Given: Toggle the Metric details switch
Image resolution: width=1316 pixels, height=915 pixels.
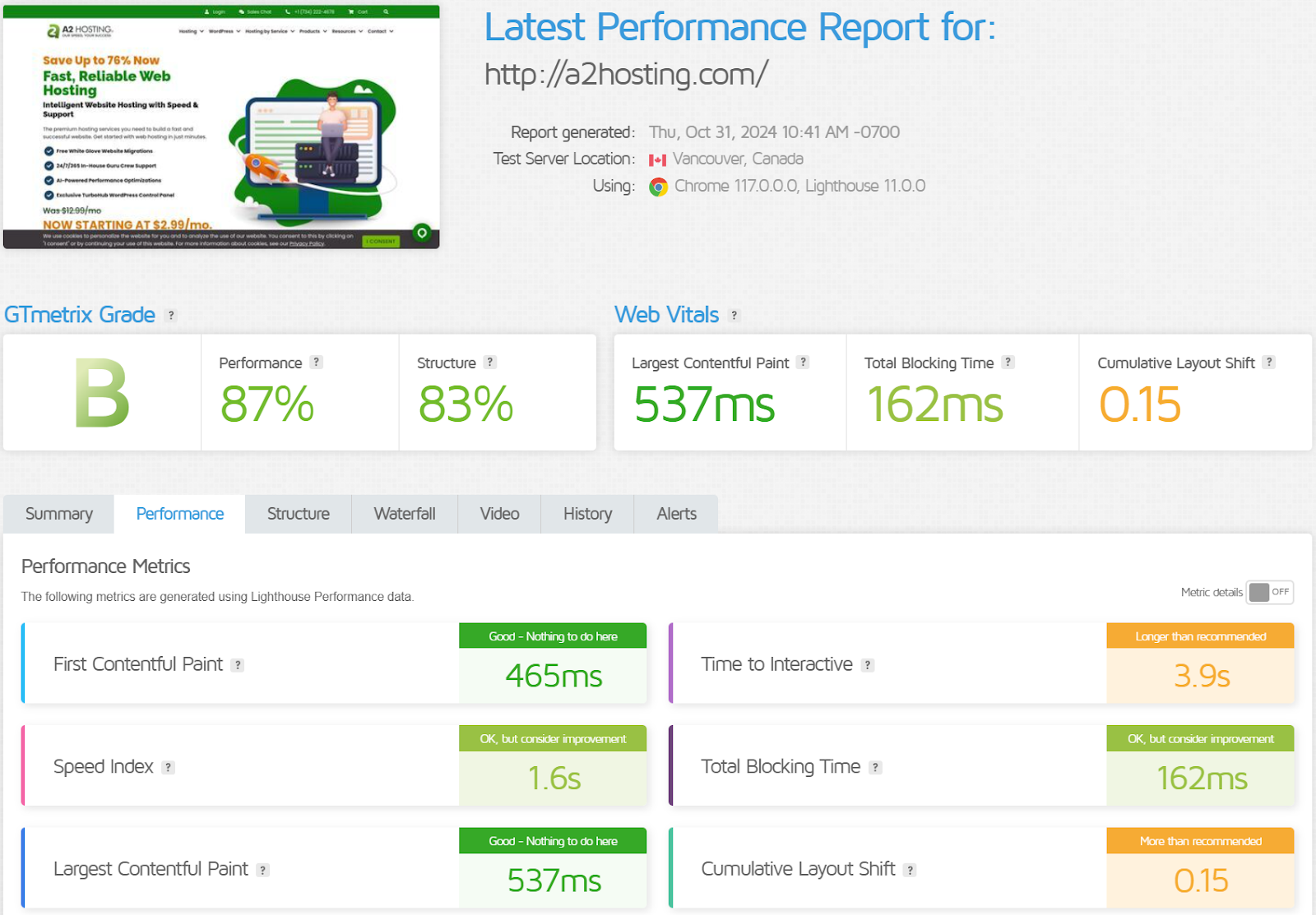Looking at the screenshot, I should click(1270, 592).
